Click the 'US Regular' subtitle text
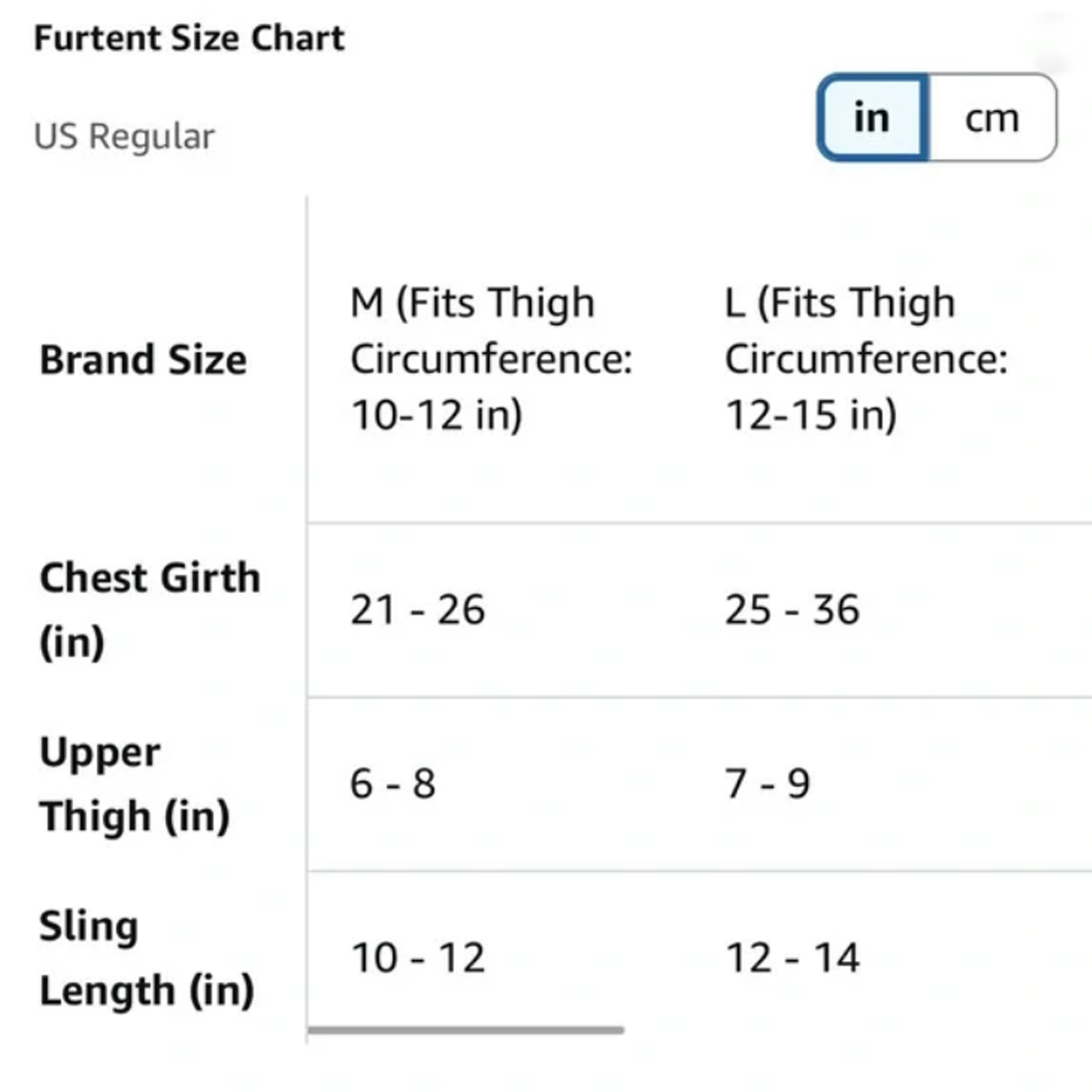1092x1092 pixels. click(x=124, y=136)
